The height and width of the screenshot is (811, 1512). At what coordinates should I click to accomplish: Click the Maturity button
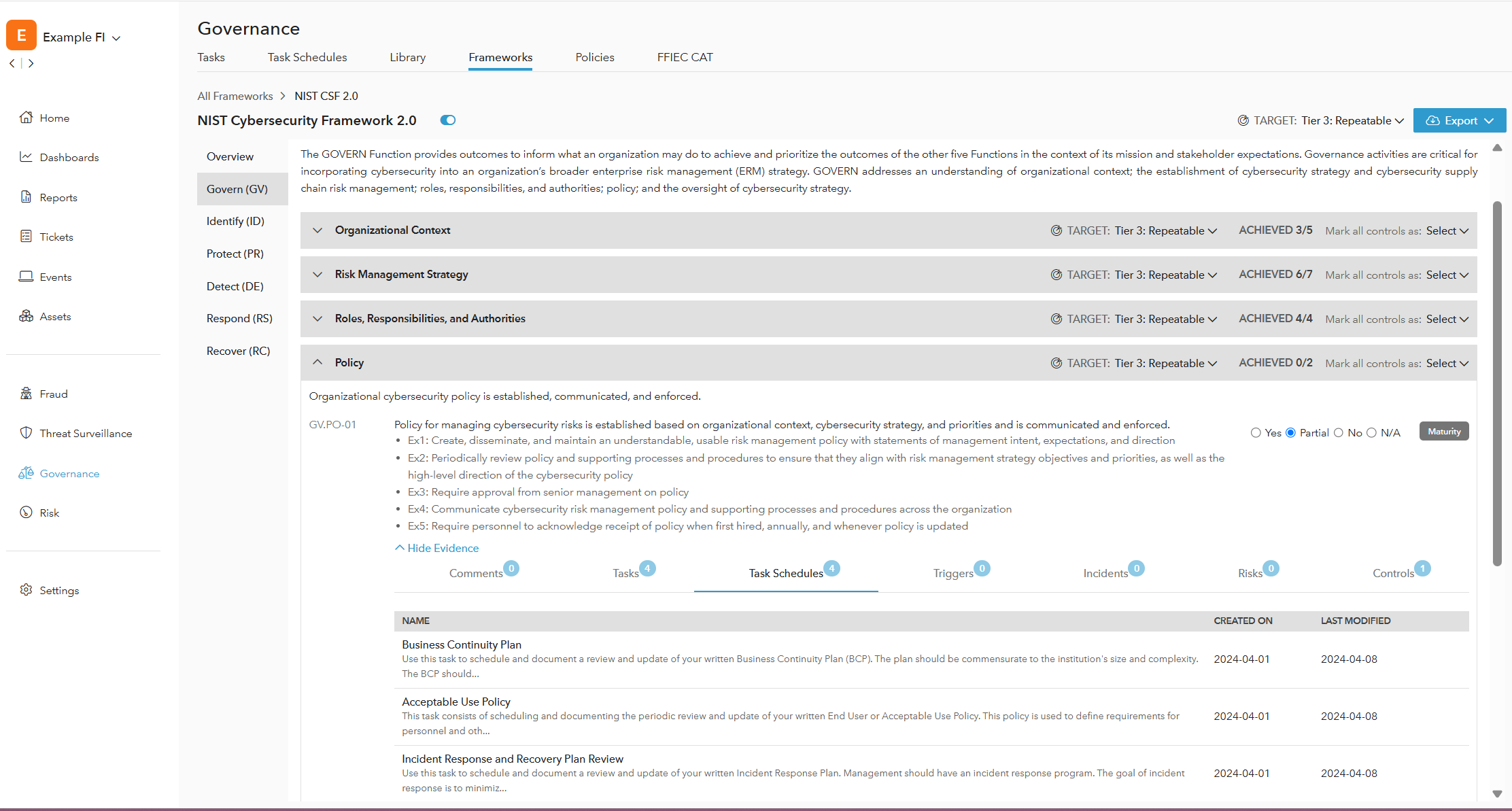[1443, 432]
